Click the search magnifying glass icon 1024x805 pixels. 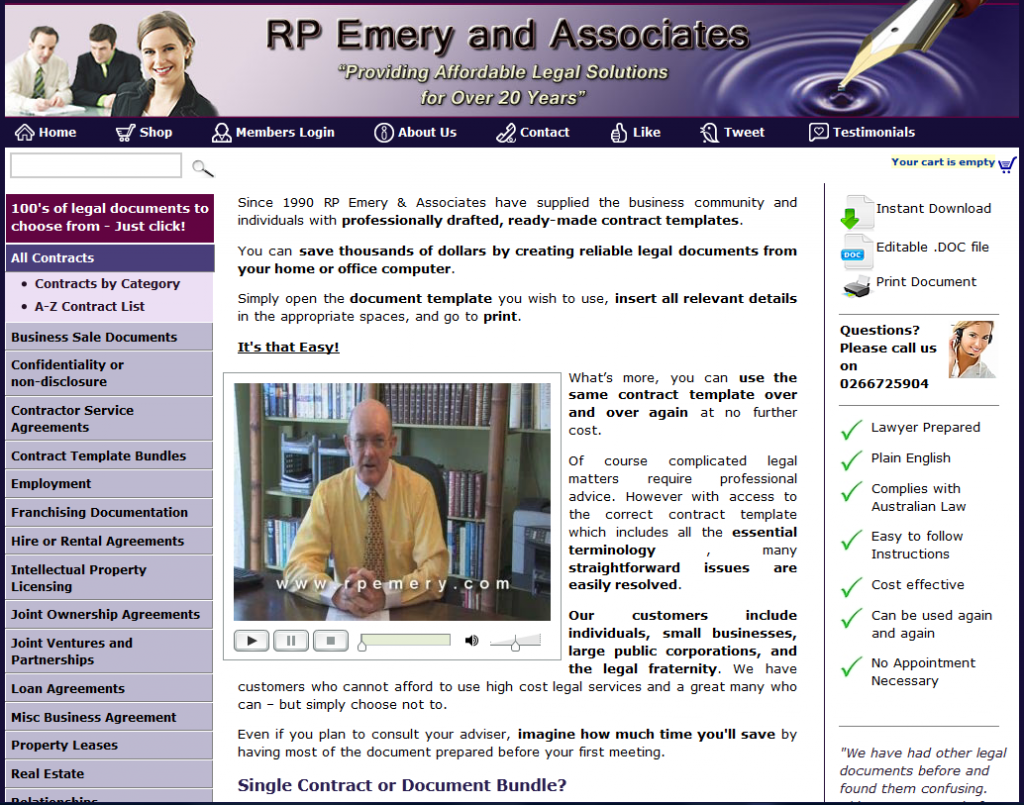tap(202, 168)
